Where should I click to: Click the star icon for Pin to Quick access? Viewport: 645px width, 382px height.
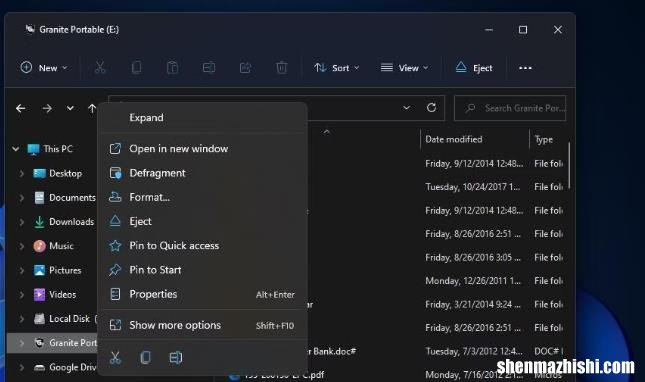click(x=115, y=245)
